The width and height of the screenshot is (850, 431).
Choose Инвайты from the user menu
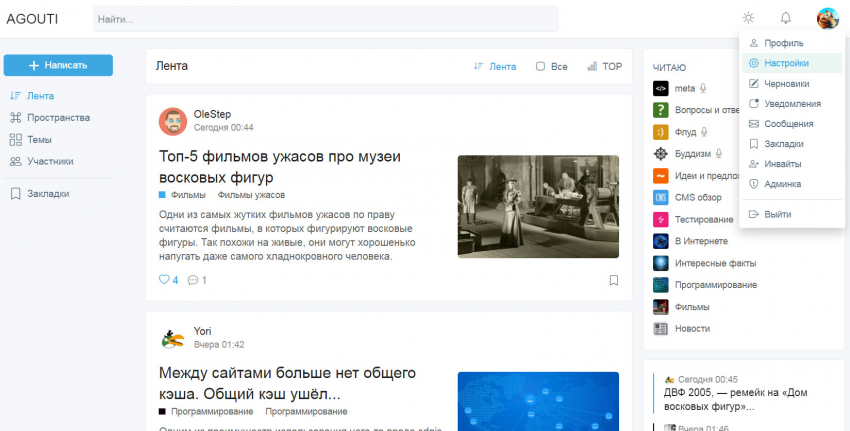point(792,164)
